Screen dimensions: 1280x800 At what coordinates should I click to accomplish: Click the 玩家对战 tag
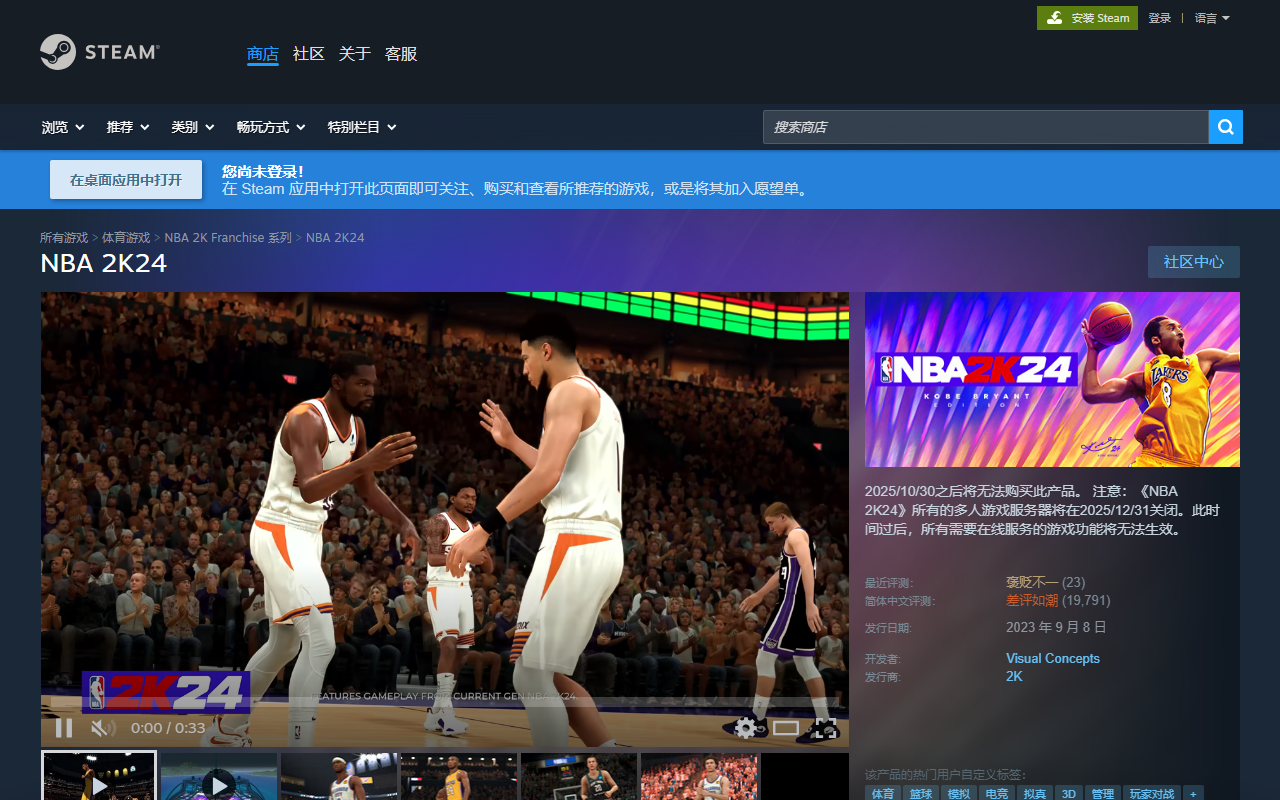(x=1152, y=793)
